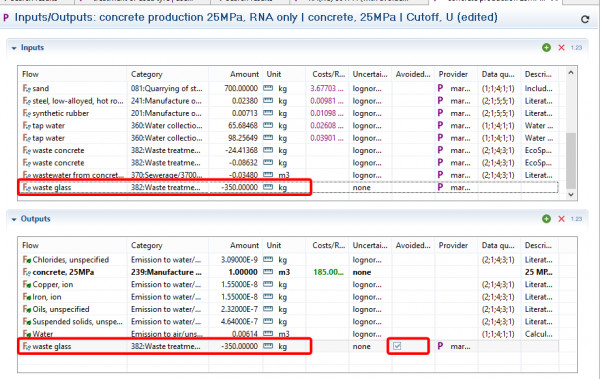Click provider icon in Inputs waste glass row
This screenshot has width=600, height=379.
pos(440,187)
